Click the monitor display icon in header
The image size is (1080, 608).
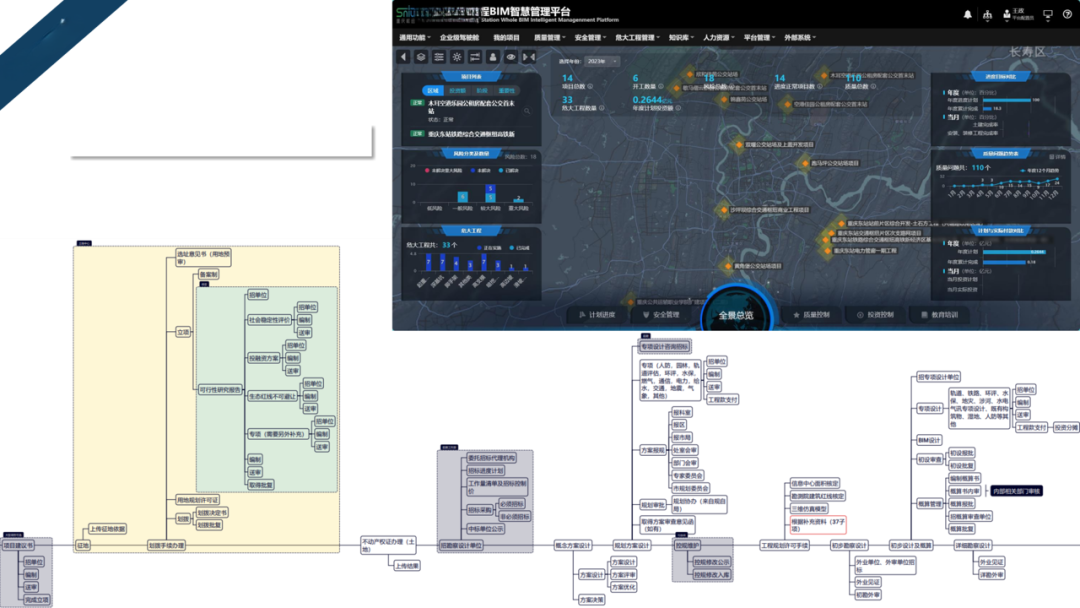tap(1047, 15)
